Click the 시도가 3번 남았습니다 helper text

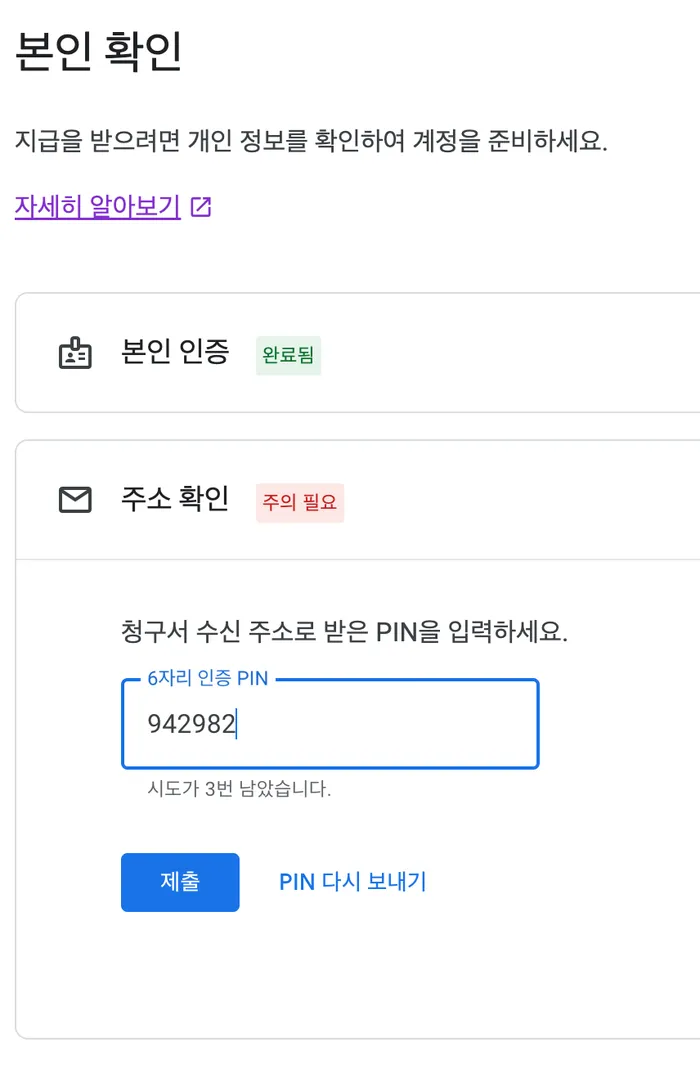(x=239, y=790)
